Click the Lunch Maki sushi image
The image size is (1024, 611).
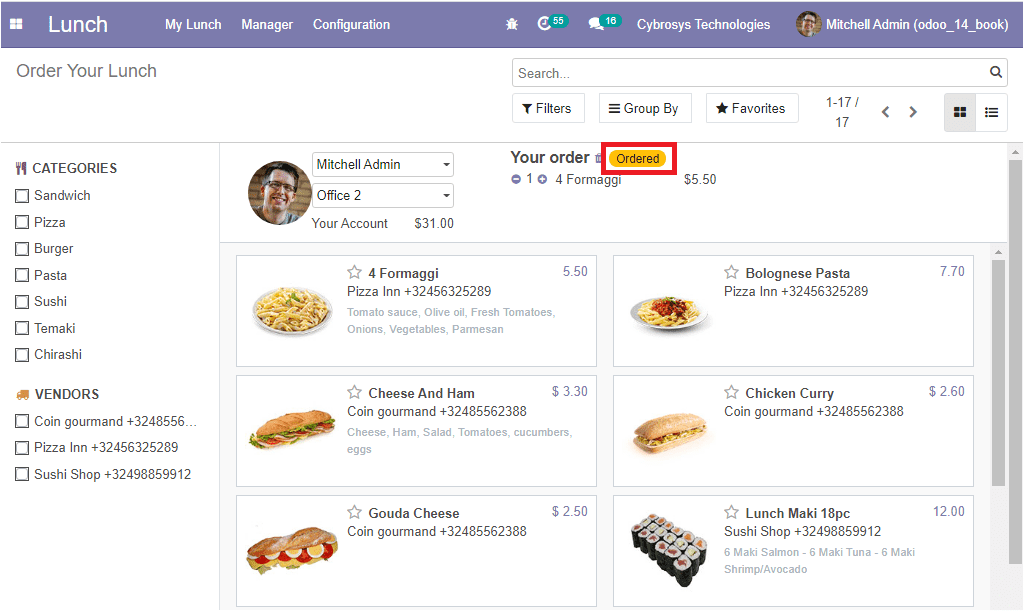(x=669, y=550)
